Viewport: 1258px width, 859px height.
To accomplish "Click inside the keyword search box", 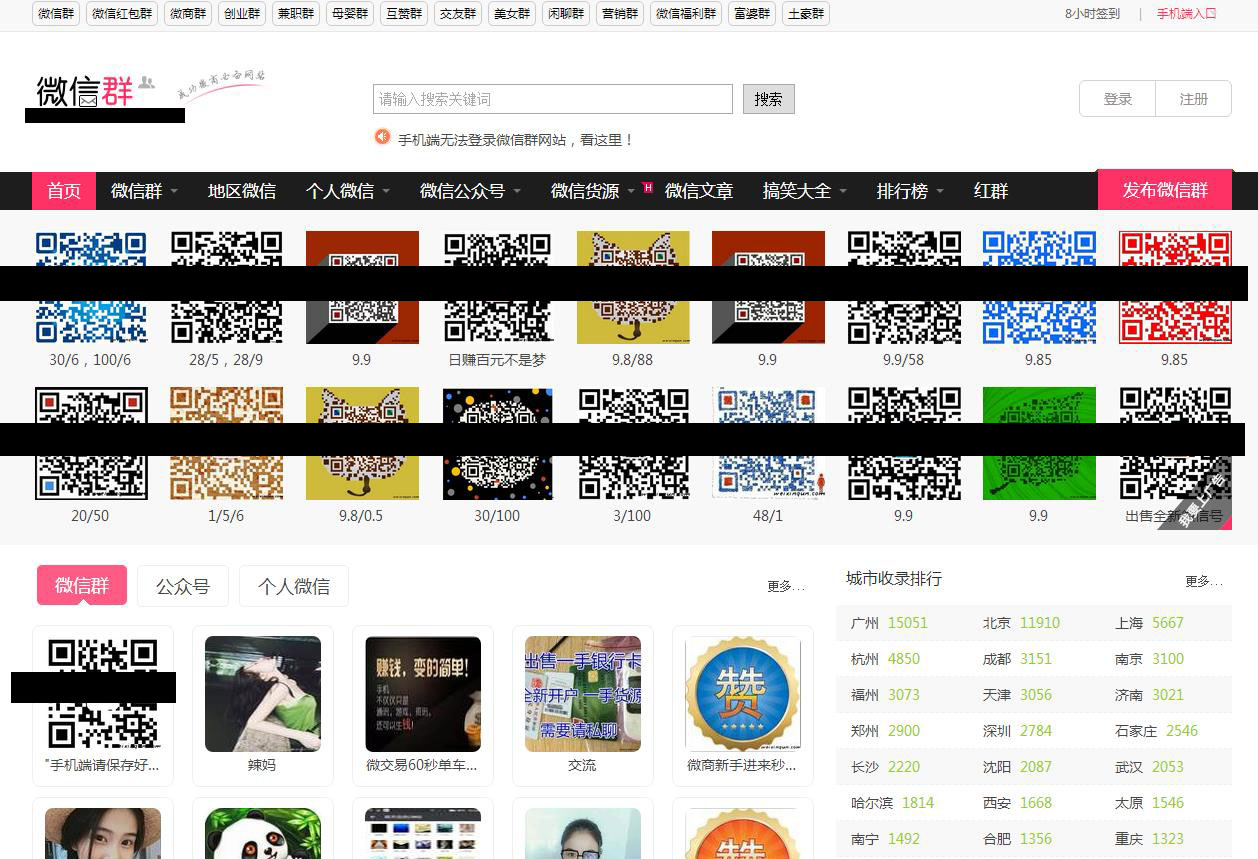I will (552, 99).
